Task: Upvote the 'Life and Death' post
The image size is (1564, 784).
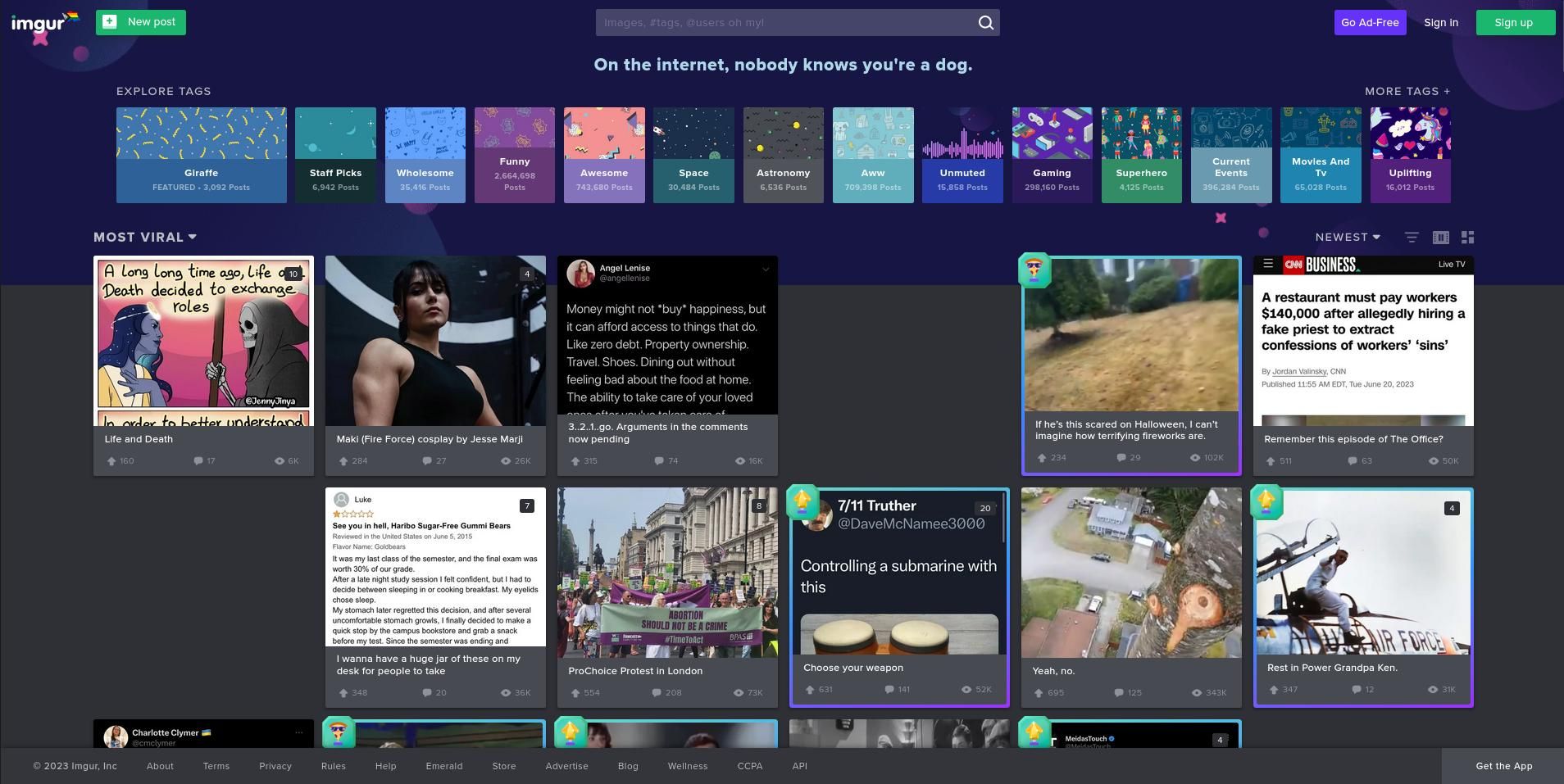Action: [x=111, y=461]
